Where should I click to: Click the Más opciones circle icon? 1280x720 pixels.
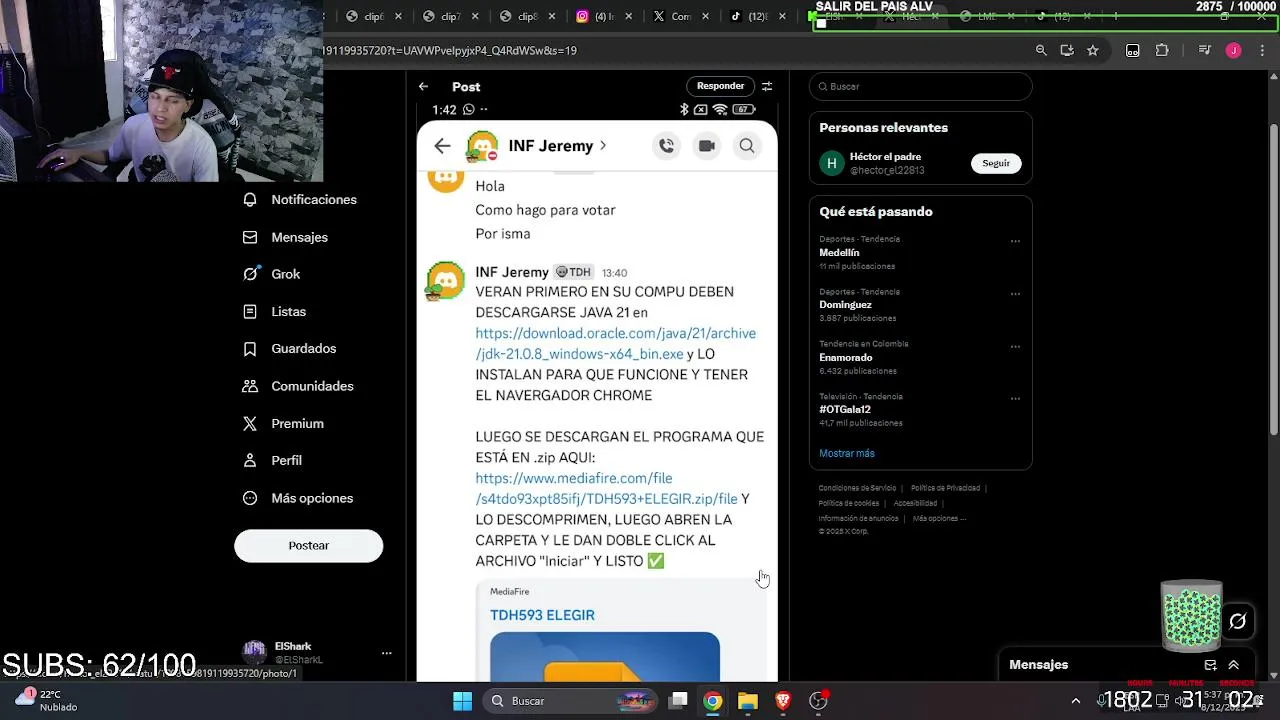pyautogui.click(x=250, y=498)
